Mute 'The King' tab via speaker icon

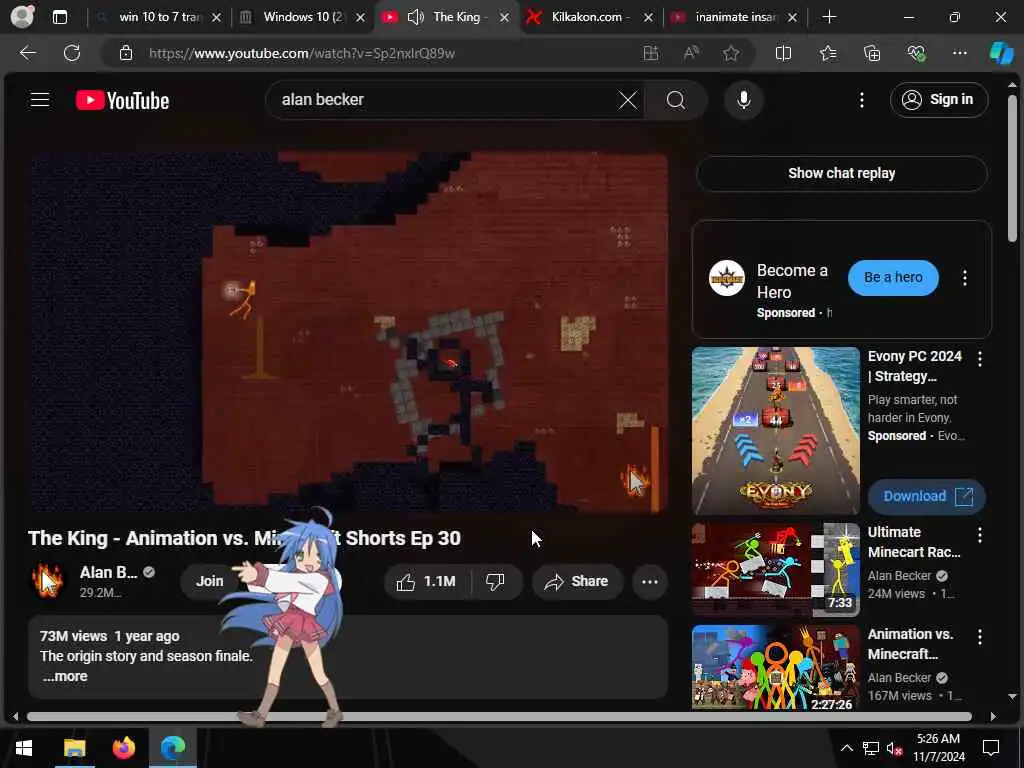[415, 17]
